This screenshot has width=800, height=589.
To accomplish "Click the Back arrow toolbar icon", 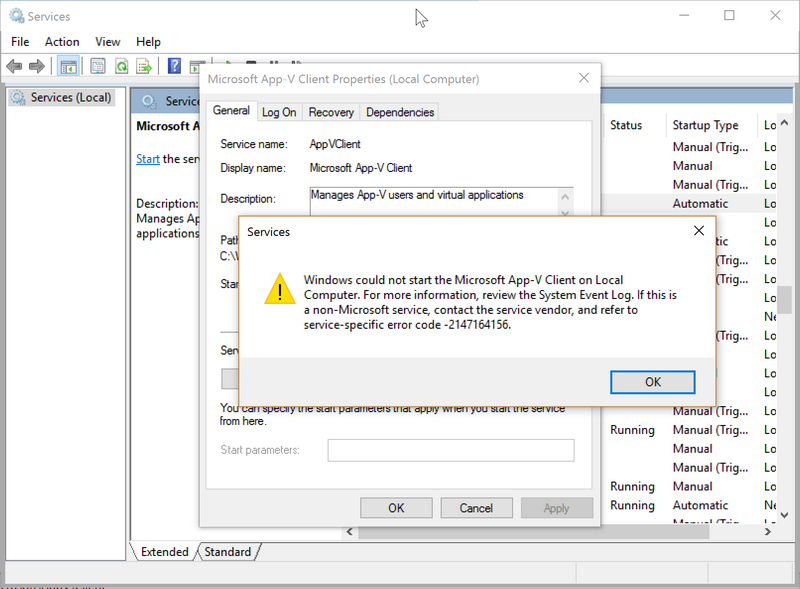I will 14,66.
